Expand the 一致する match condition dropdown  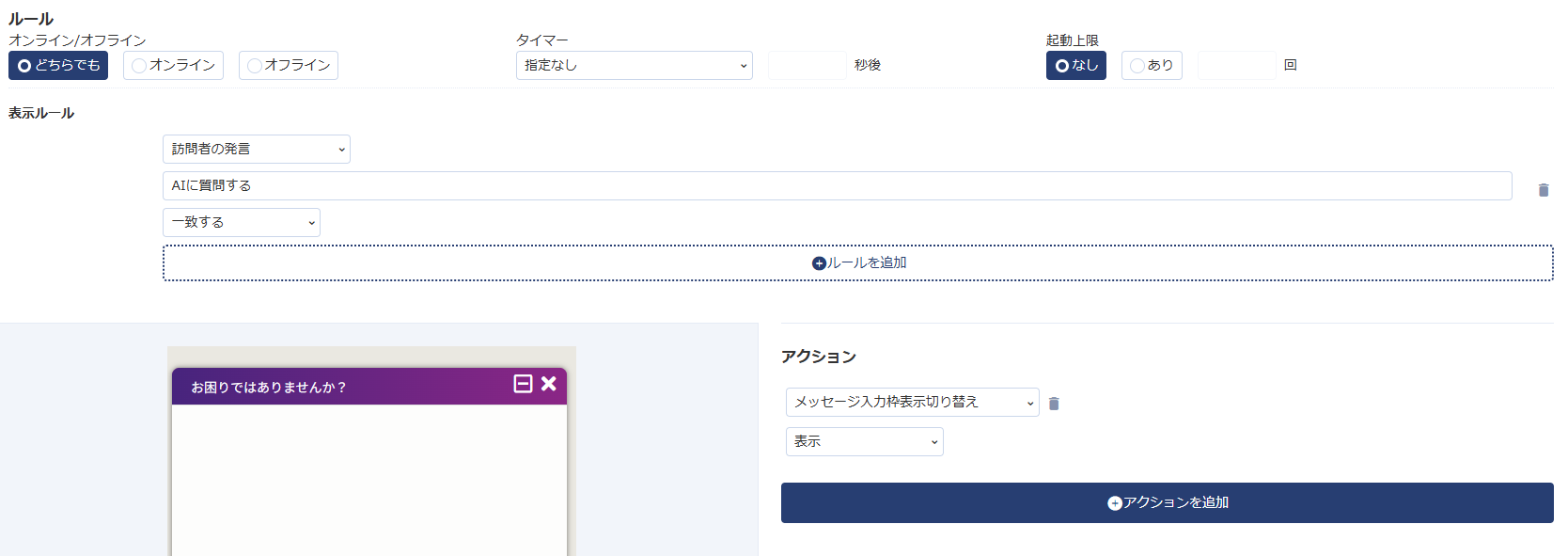(241, 223)
